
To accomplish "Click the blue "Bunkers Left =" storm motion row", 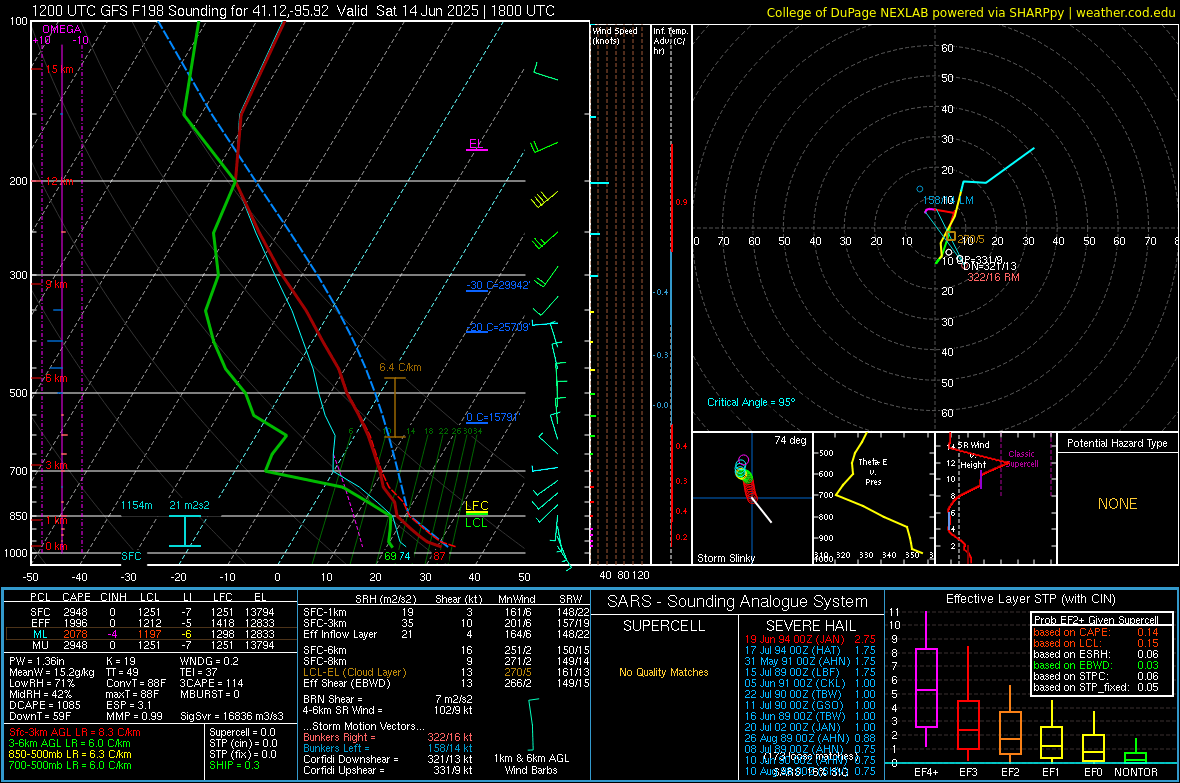I will click(388, 748).
